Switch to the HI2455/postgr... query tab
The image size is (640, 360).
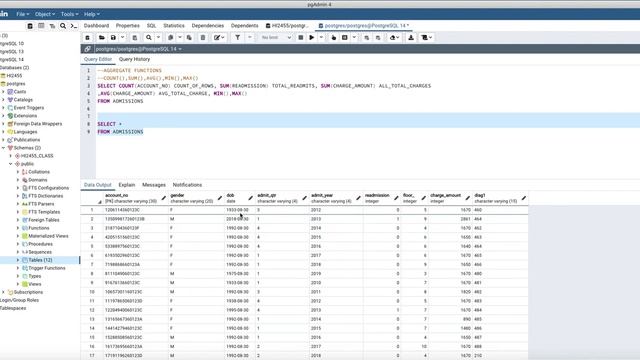click(288, 26)
